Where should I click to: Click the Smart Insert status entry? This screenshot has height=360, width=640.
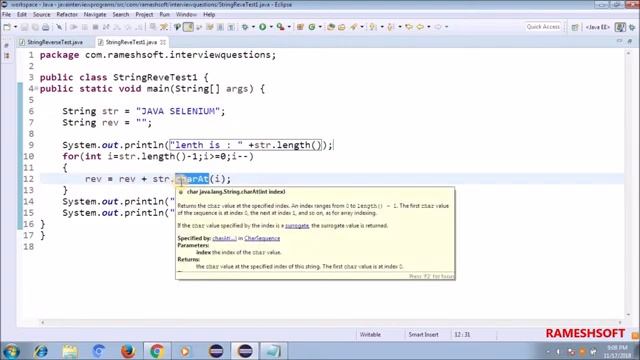423,334
